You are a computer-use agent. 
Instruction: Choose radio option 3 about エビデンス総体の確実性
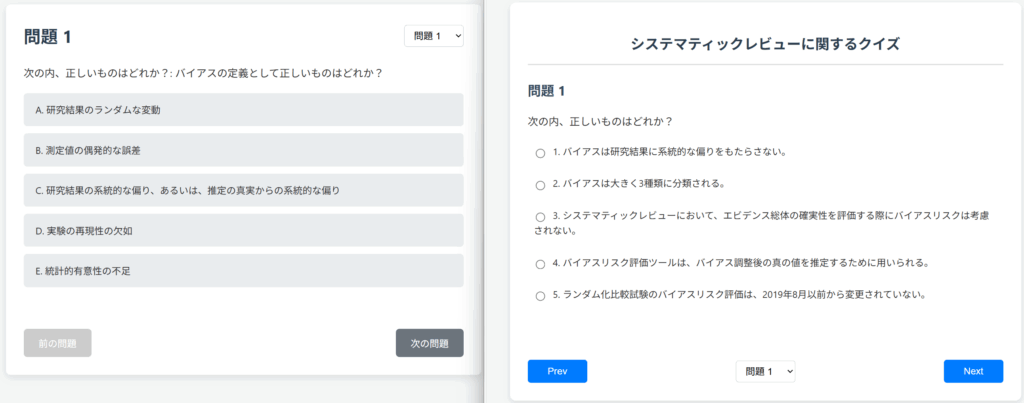[x=540, y=217]
